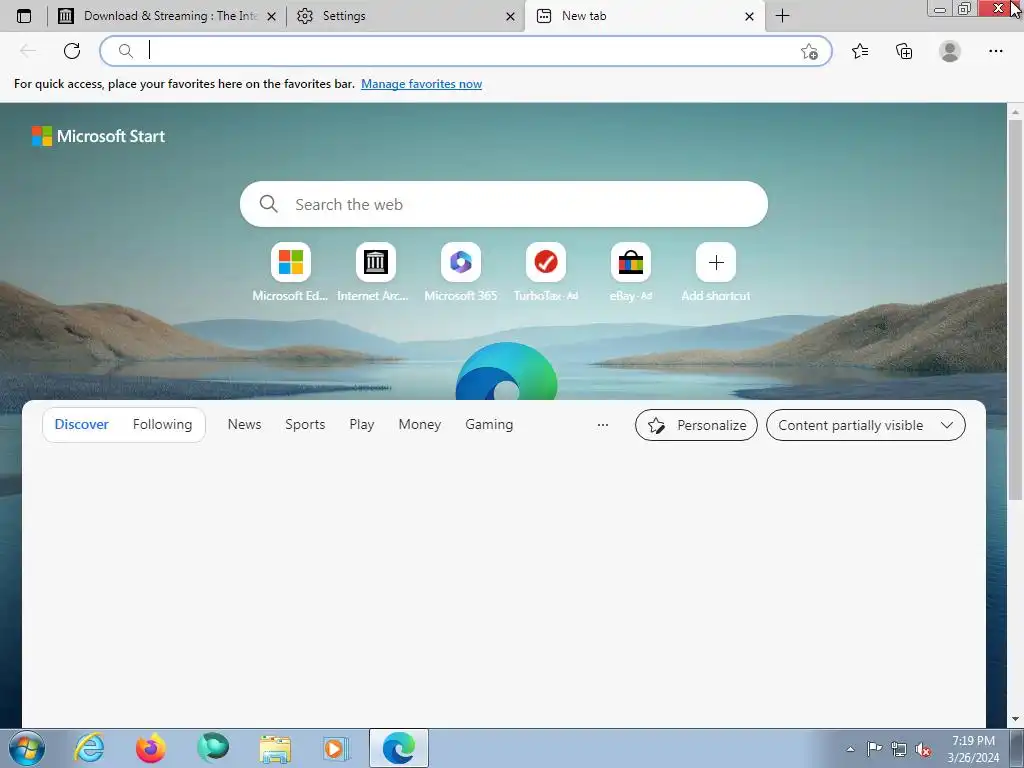Click the network tray icon
Image resolution: width=1024 pixels, height=768 pixels.
pyautogui.click(x=899, y=749)
